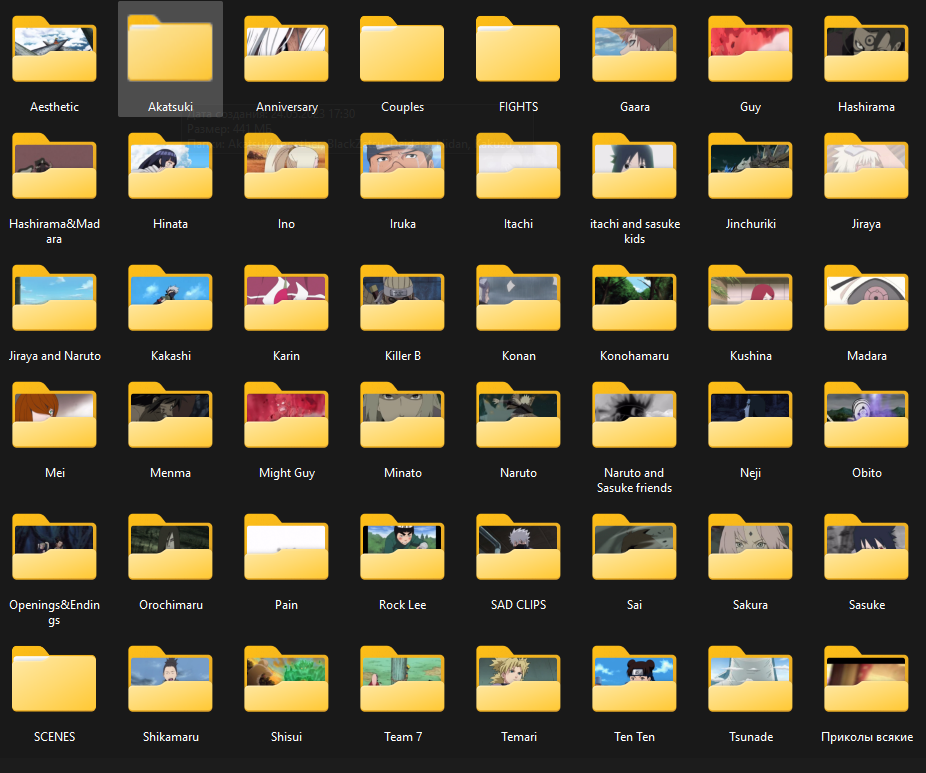Select the Rock Lee folder icon
Viewport: 926px width, 773px height.
click(402, 547)
